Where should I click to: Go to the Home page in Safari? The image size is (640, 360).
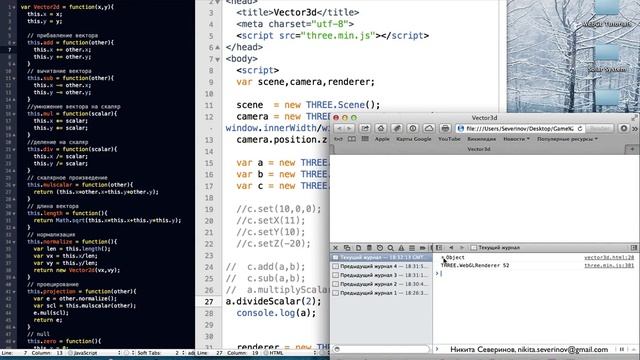click(381, 128)
